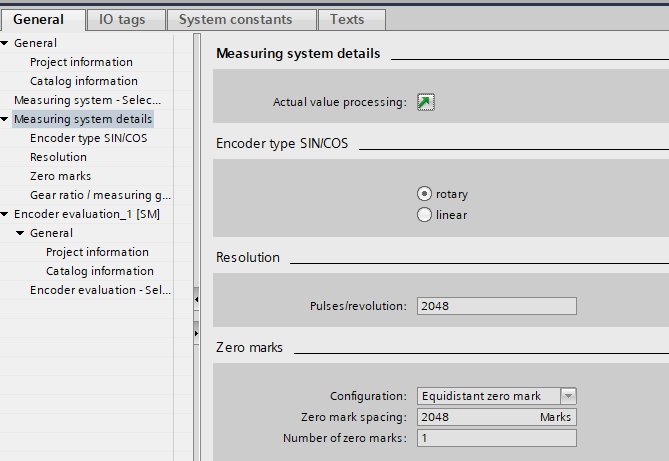The image size is (669, 461).
Task: Collapse Encoder evaluation_1 [SM] node
Action: (x=6, y=214)
